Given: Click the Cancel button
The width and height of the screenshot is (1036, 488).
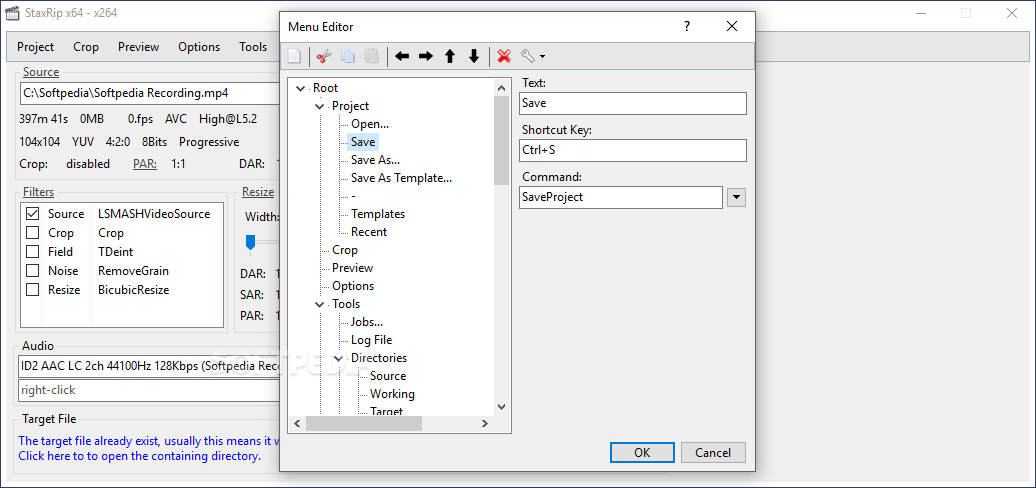Looking at the screenshot, I should pyautogui.click(x=713, y=452).
